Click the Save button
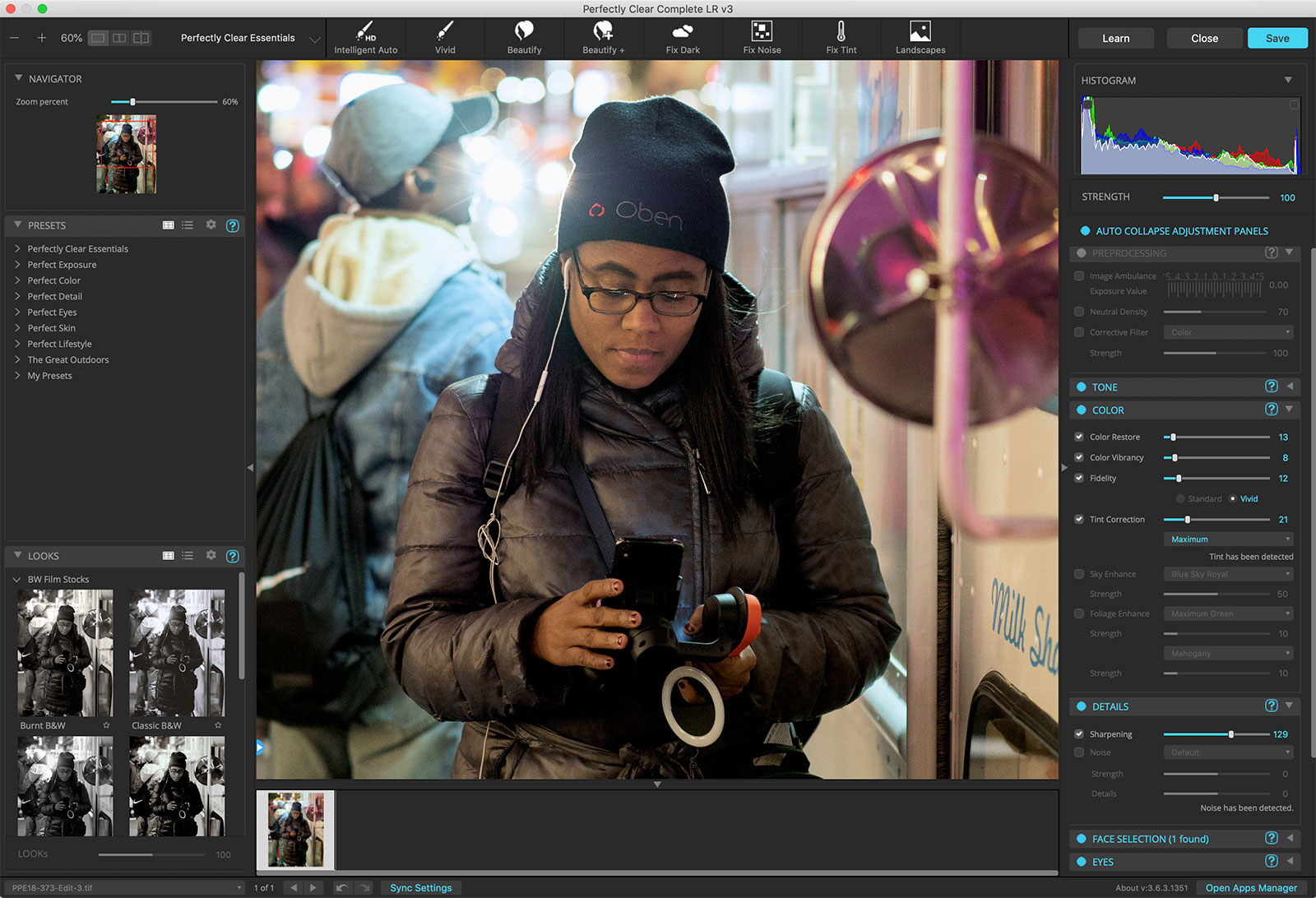 1277,38
